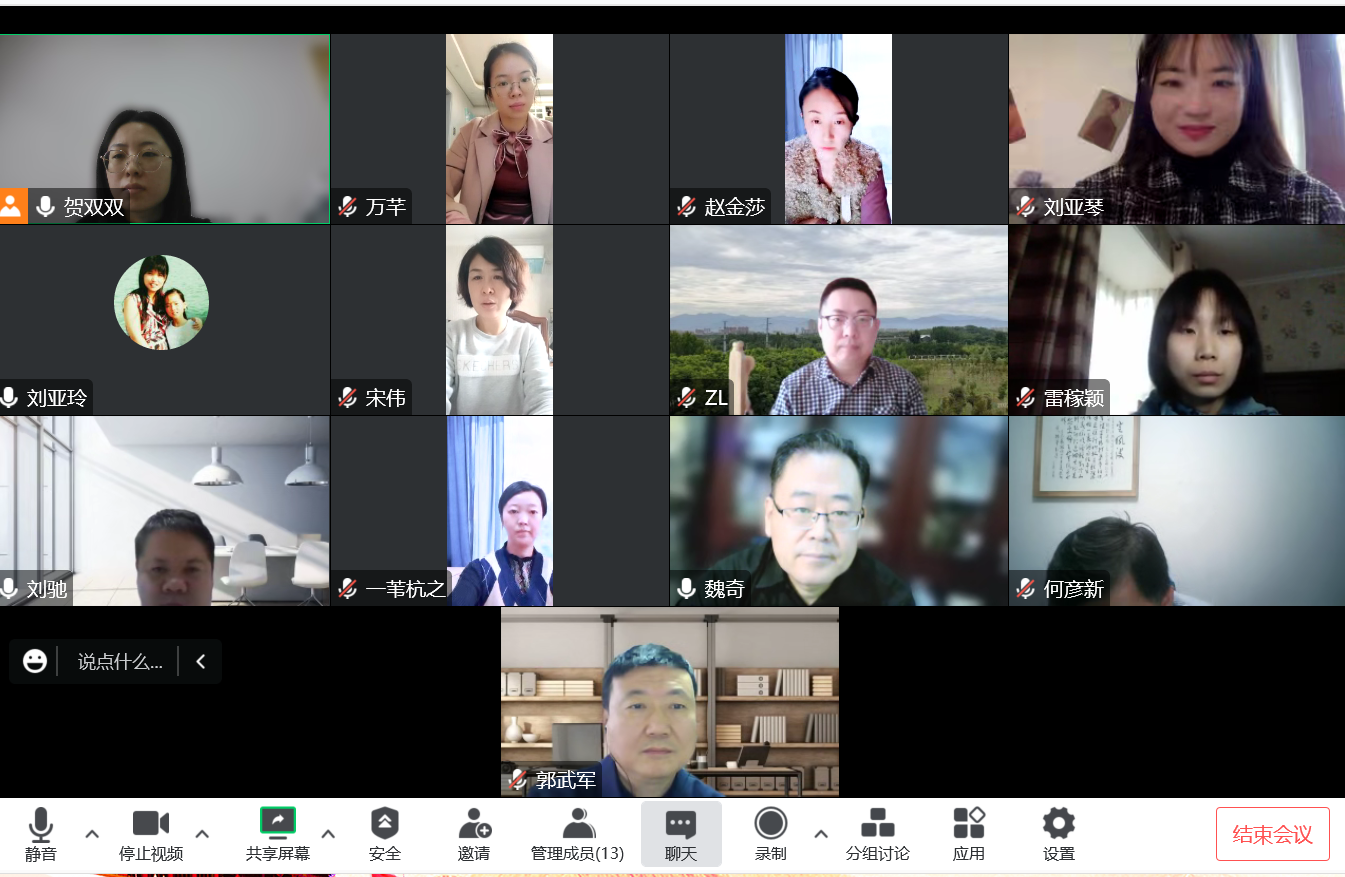Open the 应用 apps icon
Image resolution: width=1345 pixels, height=877 pixels.
coord(968,824)
